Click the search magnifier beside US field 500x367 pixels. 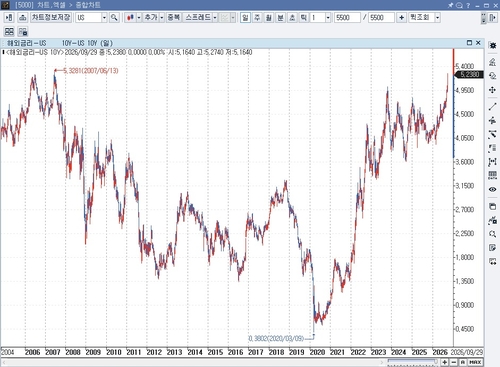pyautogui.click(x=114, y=17)
